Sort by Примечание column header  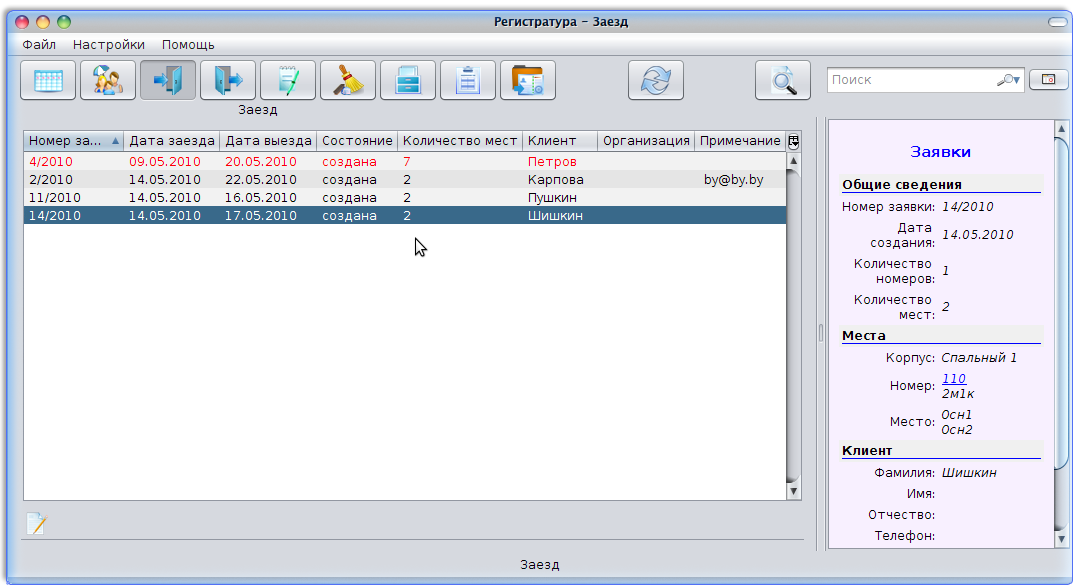pos(740,141)
